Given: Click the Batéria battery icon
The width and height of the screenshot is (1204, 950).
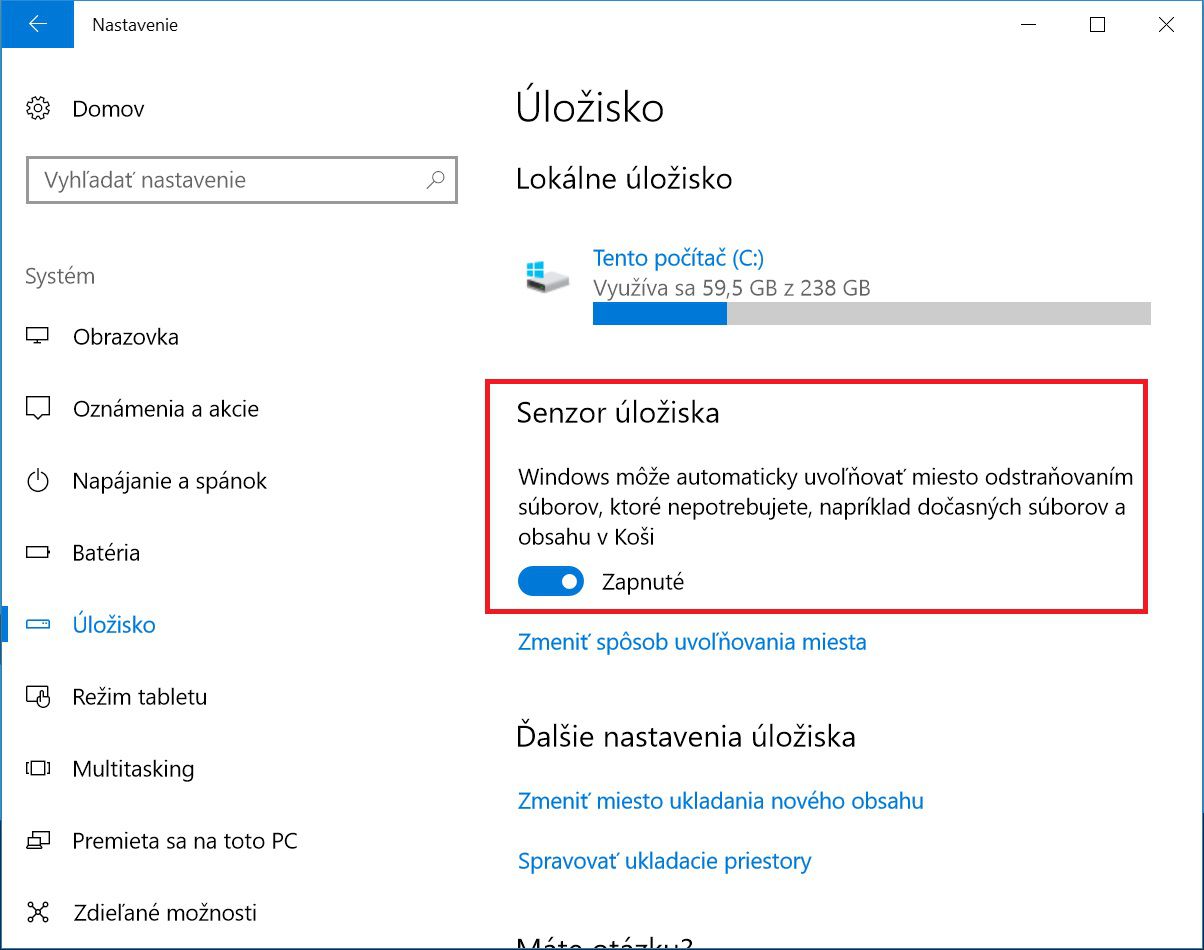Looking at the screenshot, I should pos(38,552).
